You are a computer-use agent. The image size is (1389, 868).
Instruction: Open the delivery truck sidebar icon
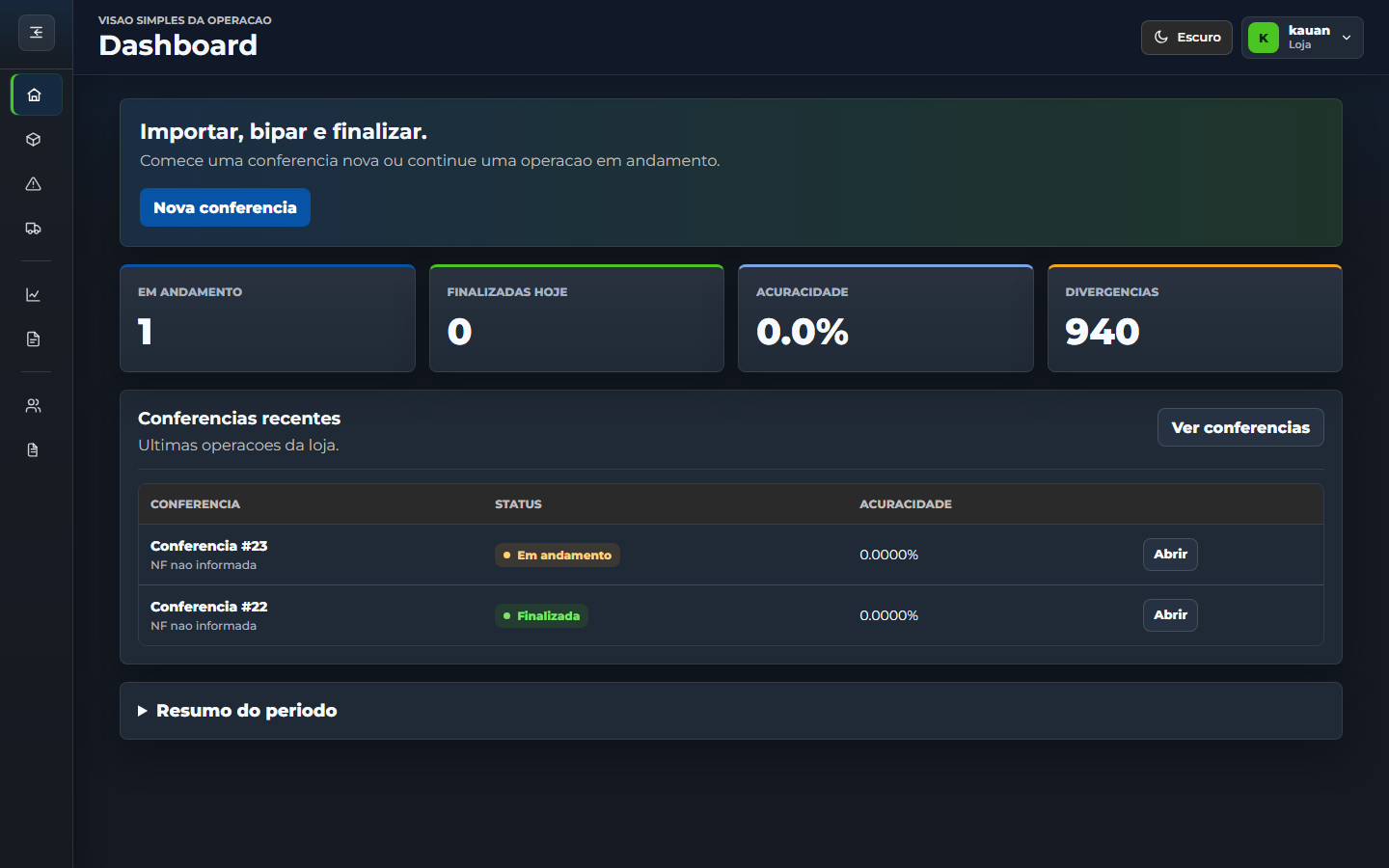pyautogui.click(x=34, y=229)
